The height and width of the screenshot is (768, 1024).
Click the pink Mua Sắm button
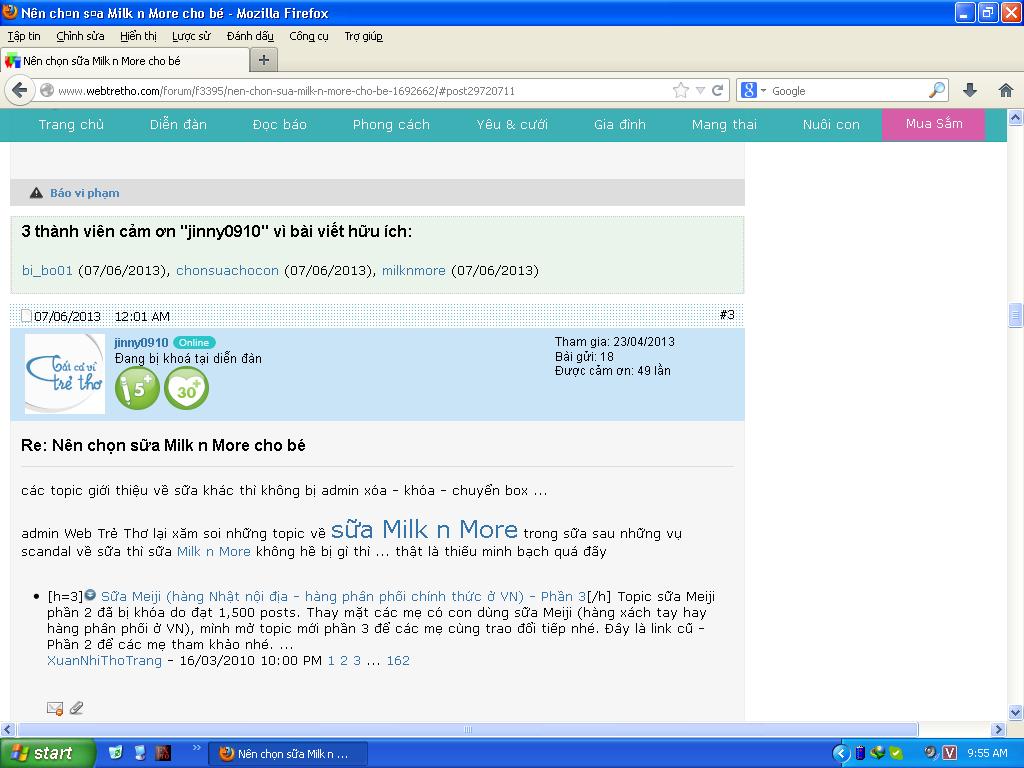(x=933, y=124)
